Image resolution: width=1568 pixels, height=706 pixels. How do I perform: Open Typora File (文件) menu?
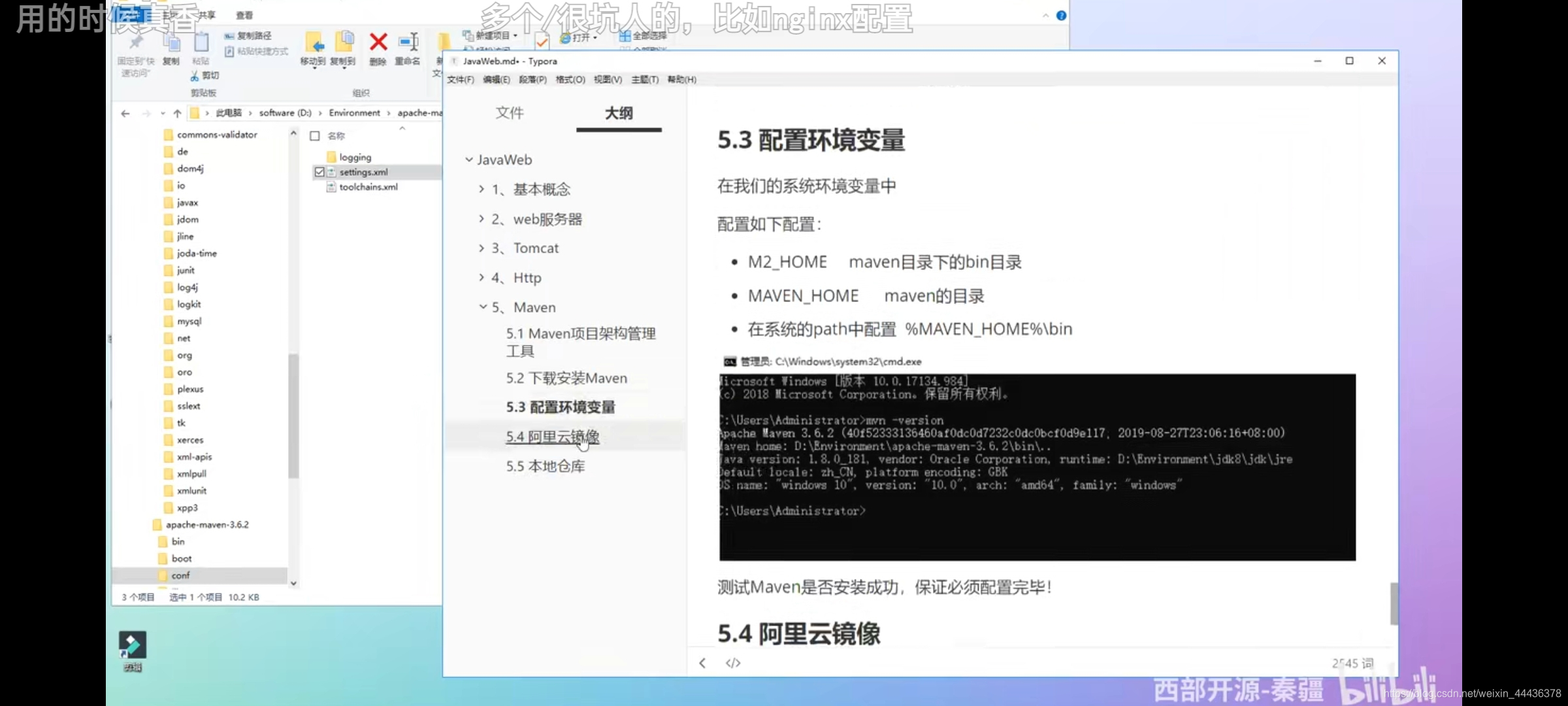461,80
